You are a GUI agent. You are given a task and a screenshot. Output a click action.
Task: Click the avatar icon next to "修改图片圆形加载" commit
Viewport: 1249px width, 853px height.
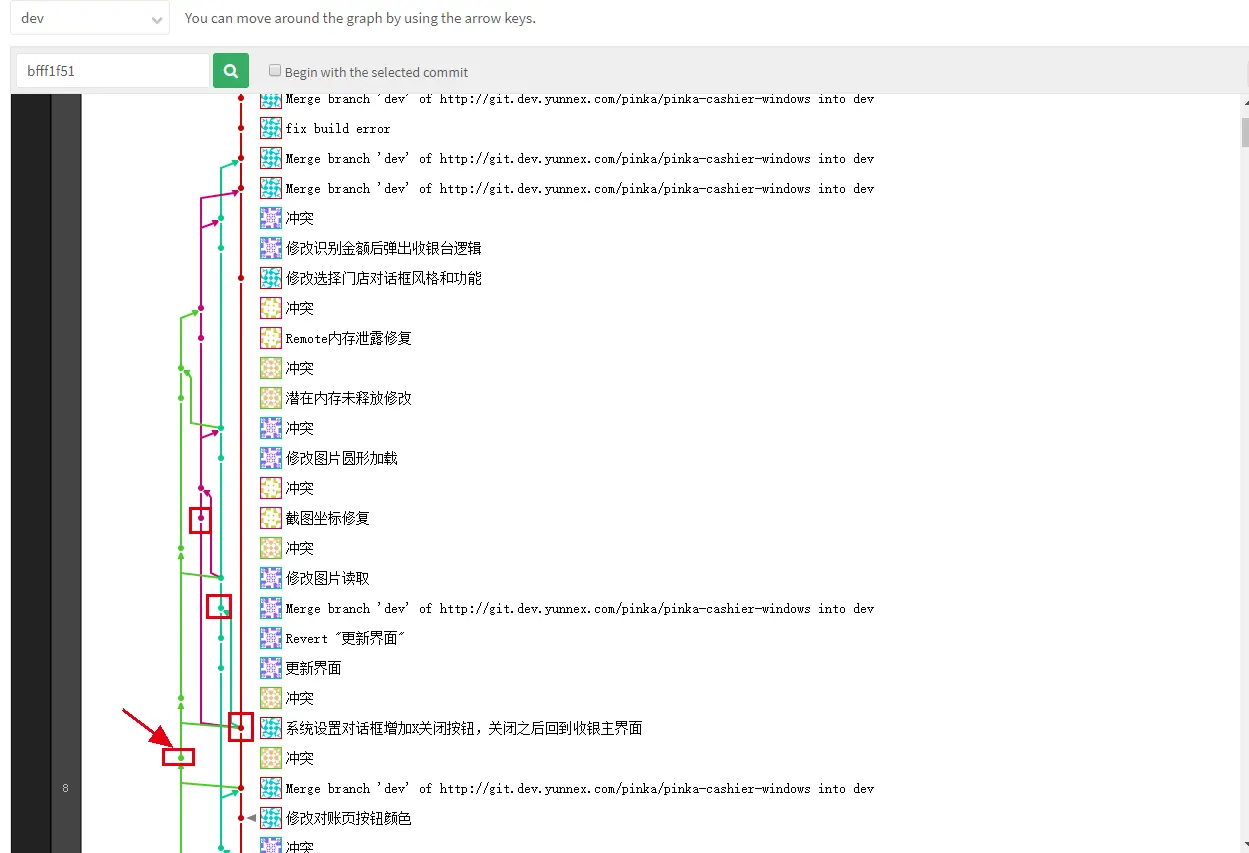[270, 458]
